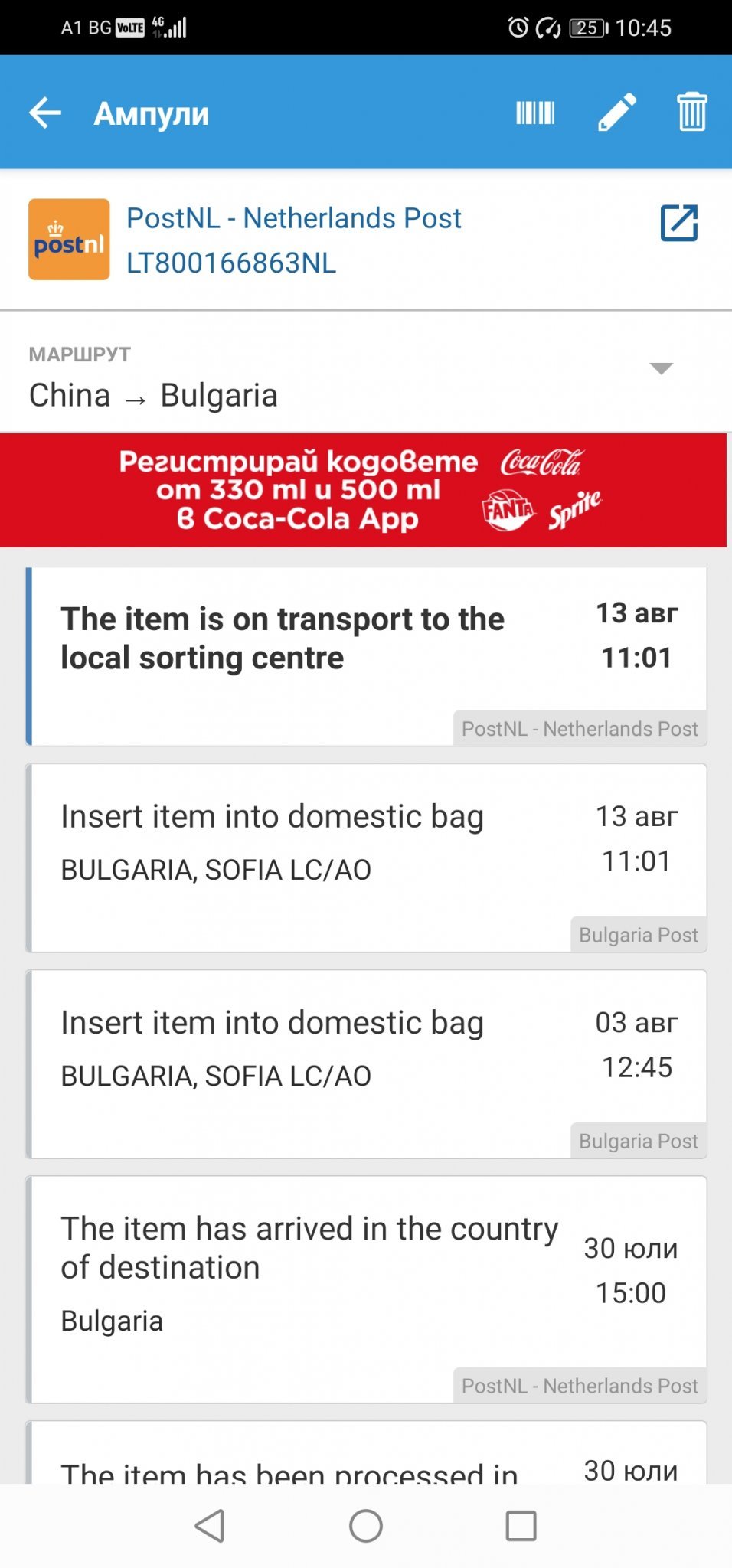This screenshot has height=1568, width=732.
Task: Edit parcel with the pencil icon
Action: click(x=616, y=113)
